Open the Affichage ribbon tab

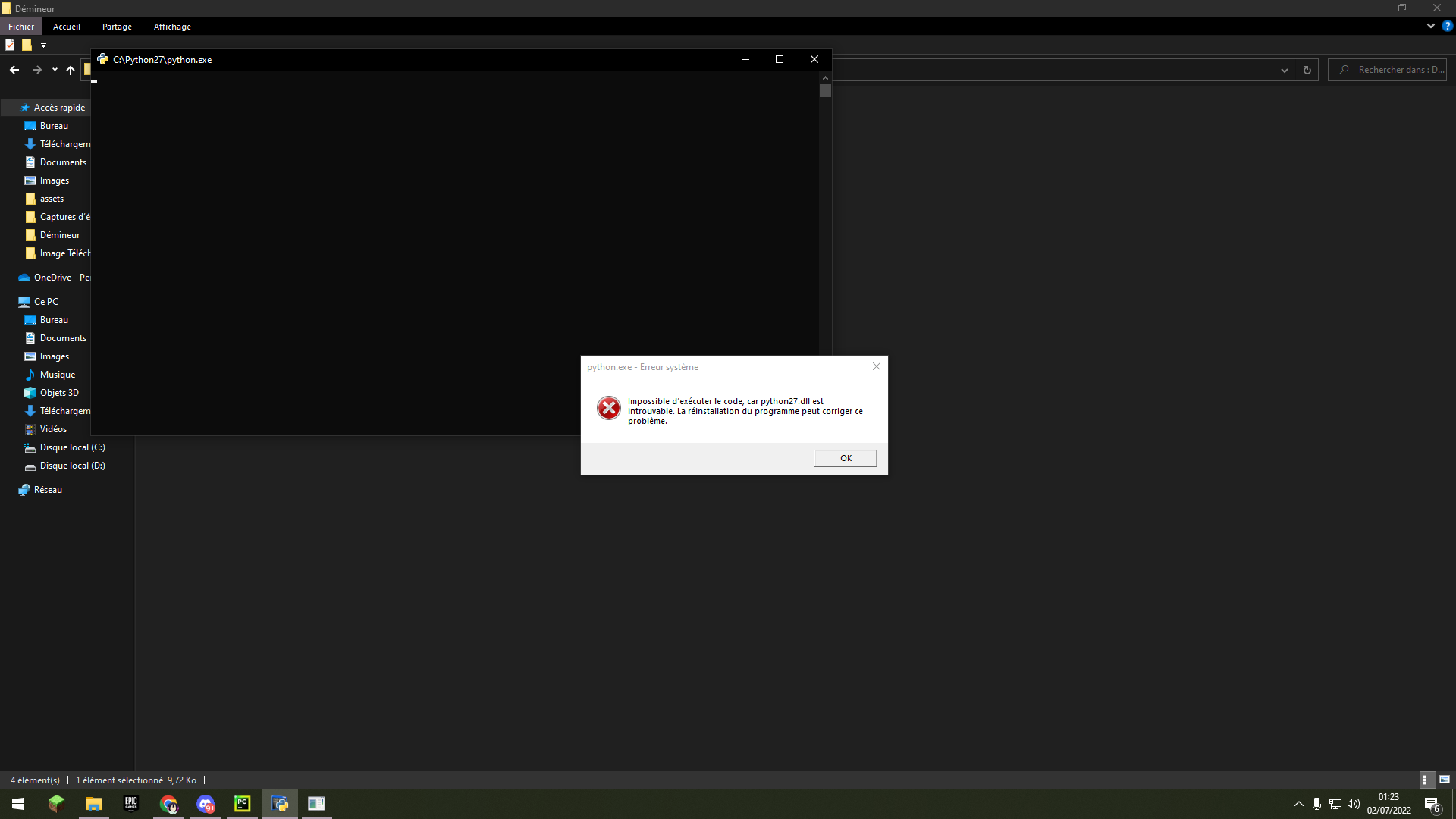point(172,27)
